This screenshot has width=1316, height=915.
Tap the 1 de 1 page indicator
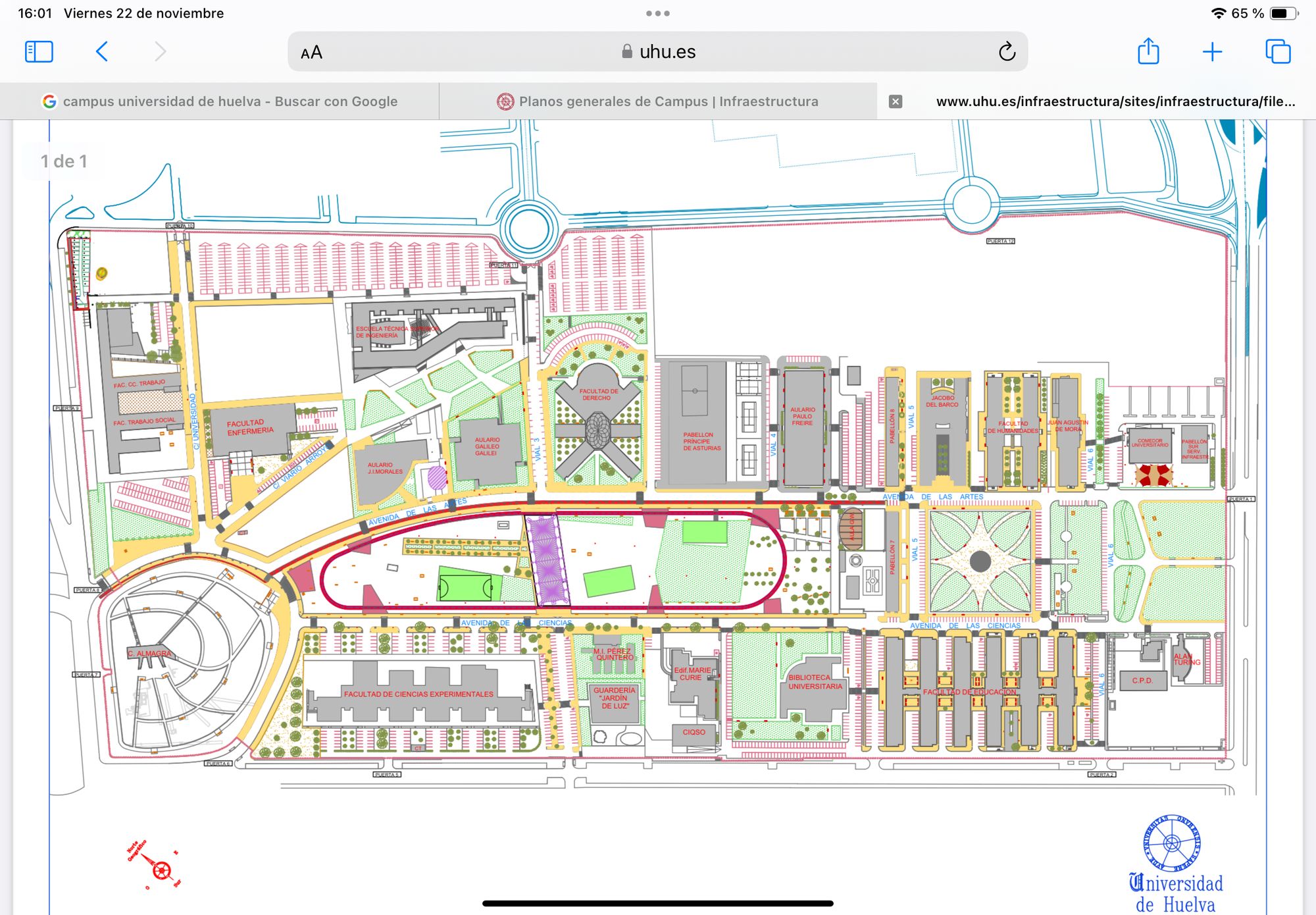coord(63,160)
